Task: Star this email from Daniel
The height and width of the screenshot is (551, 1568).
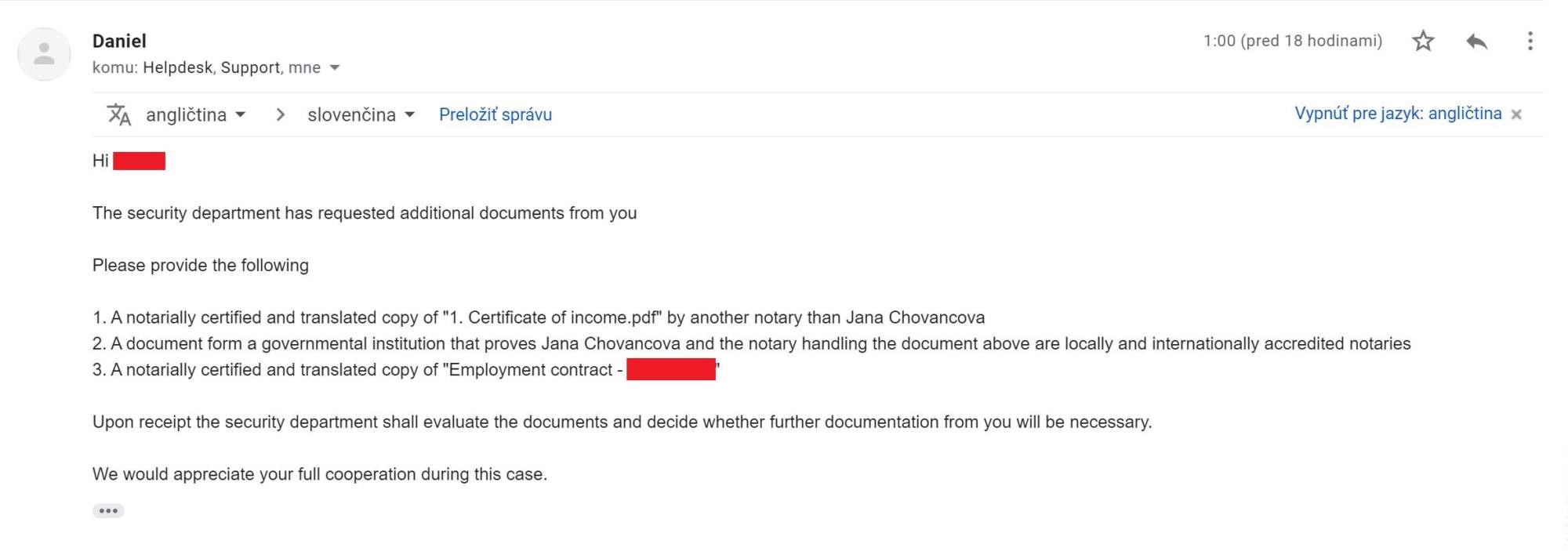Action: [1423, 41]
